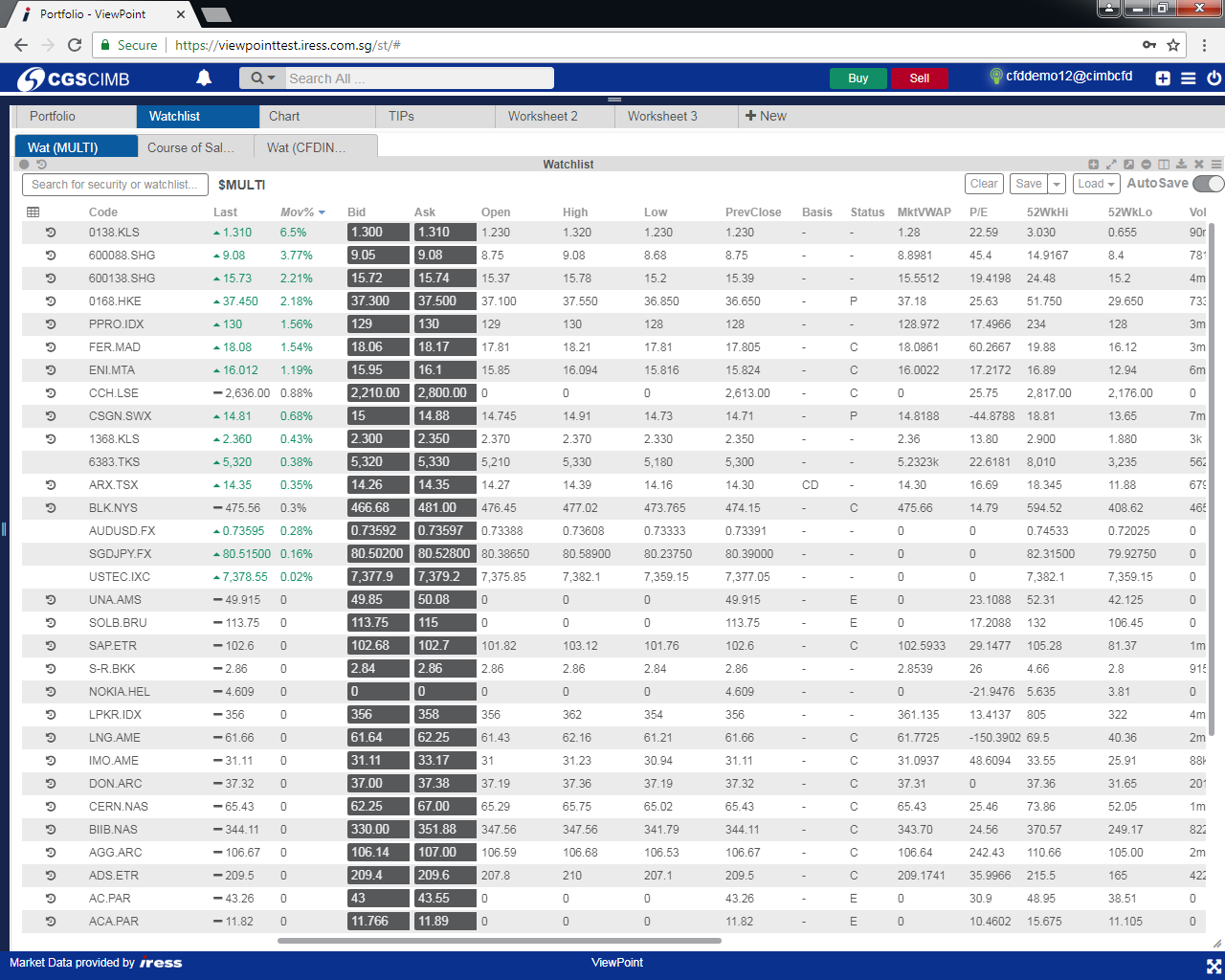Click the green connection status icon
Screen dimensions: 1225x980
coord(996,77)
